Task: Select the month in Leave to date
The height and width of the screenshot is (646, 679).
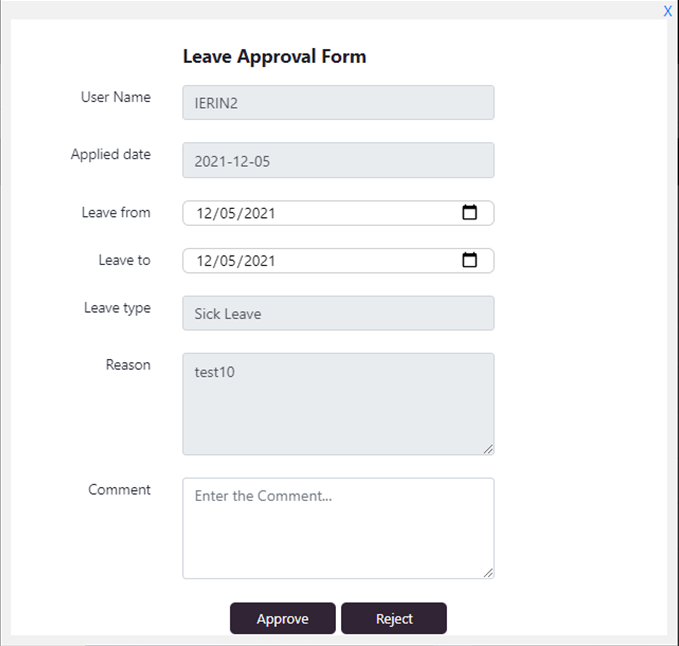Action: (x=204, y=261)
